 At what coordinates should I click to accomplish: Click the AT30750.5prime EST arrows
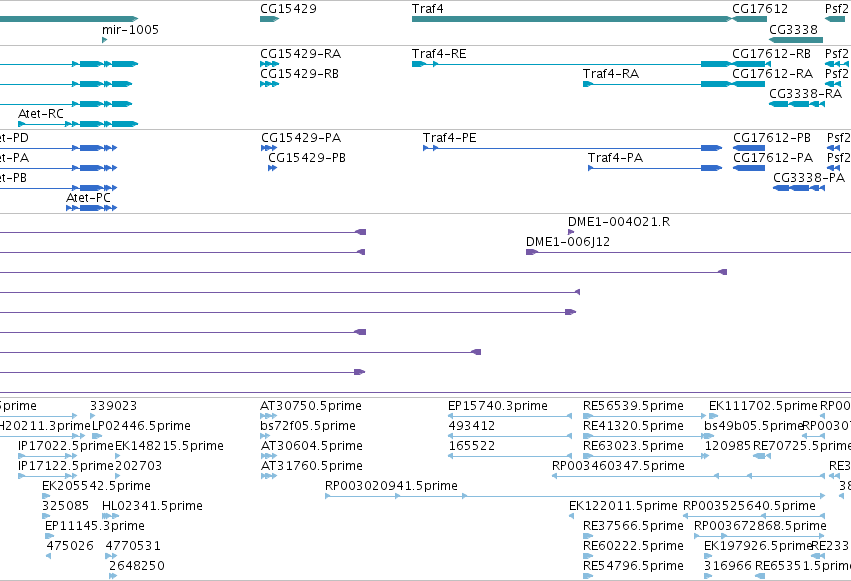[269, 416]
